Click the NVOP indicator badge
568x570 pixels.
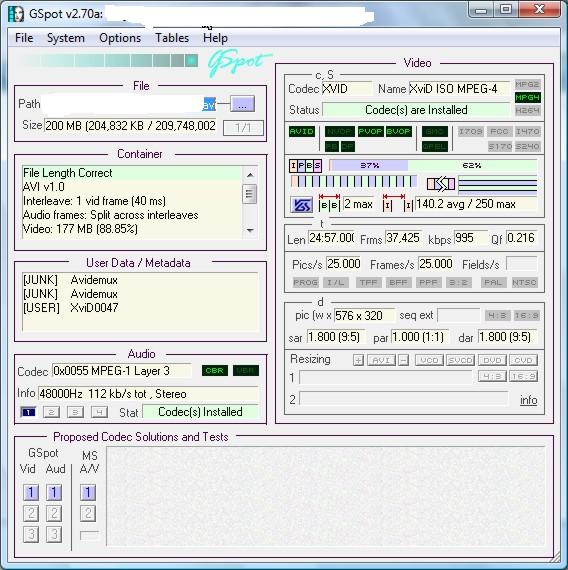(340, 131)
